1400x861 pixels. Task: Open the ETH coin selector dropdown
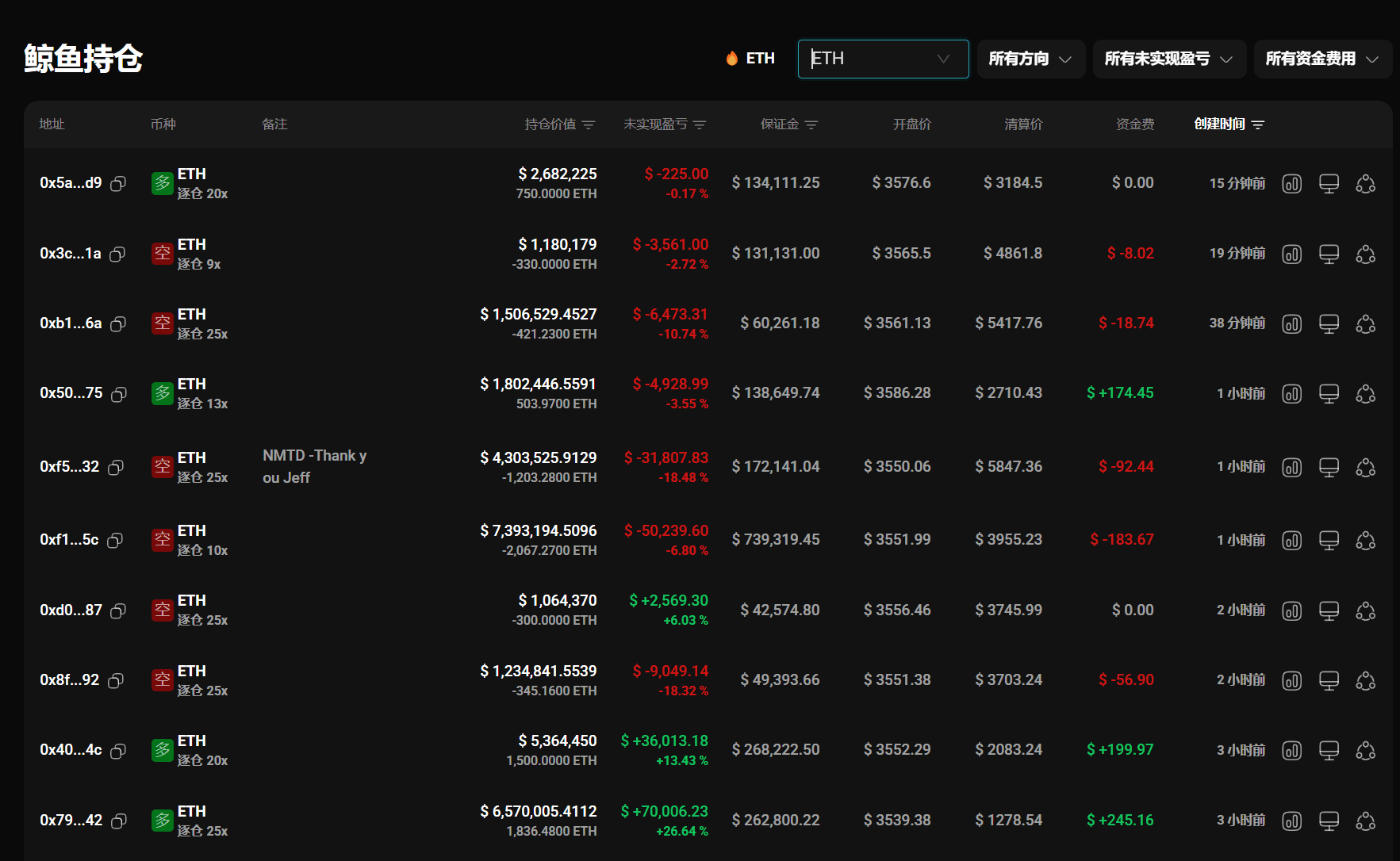pos(882,59)
